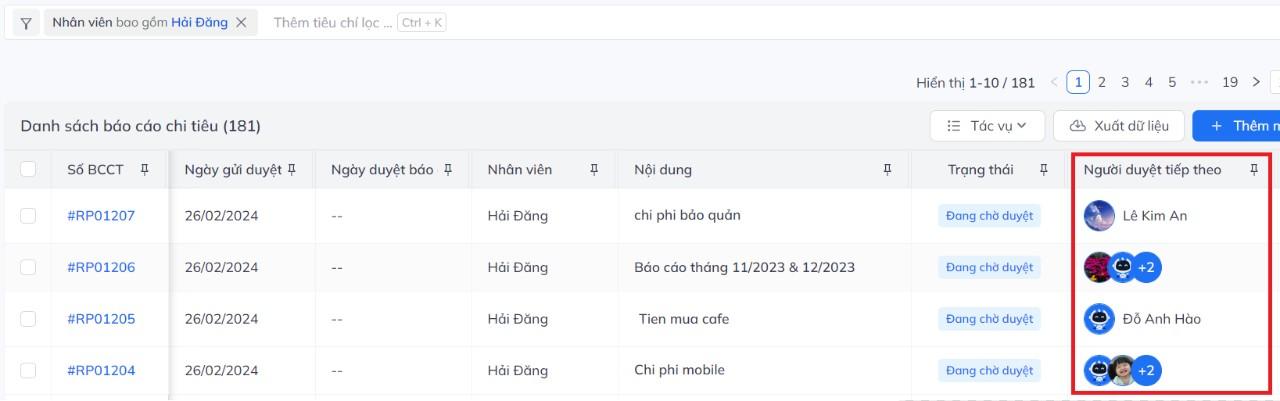This screenshot has width=1280, height=401.
Task: Click the Xuất dữ liệu export button
Action: tap(1119, 126)
